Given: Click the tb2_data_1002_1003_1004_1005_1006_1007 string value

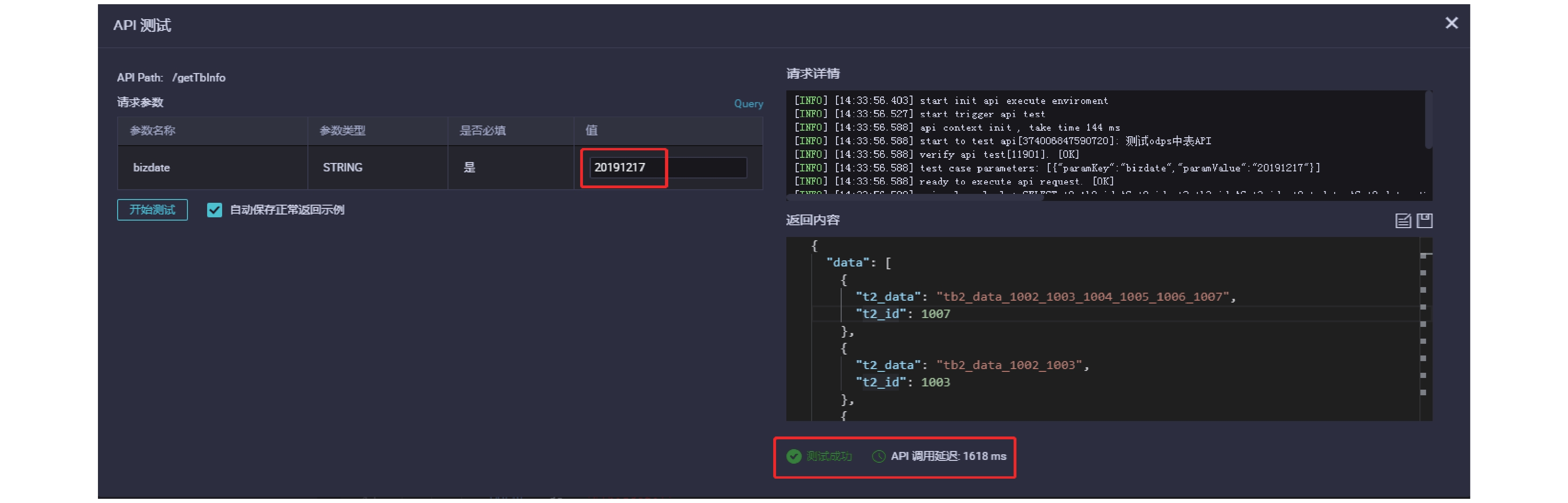Looking at the screenshot, I should click(1082, 297).
